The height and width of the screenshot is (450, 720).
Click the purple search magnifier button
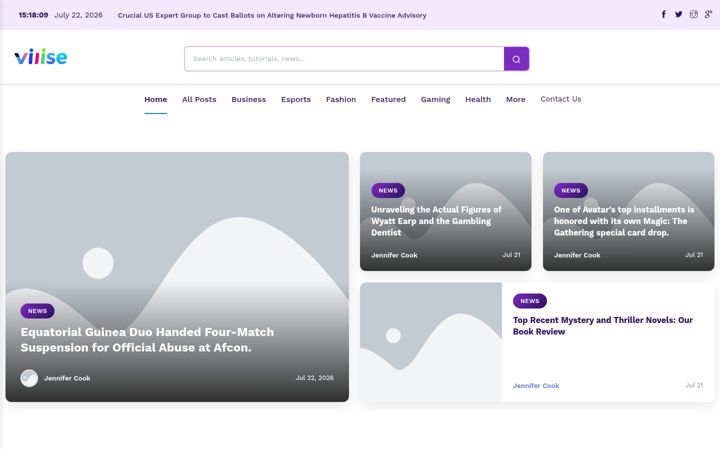point(516,59)
